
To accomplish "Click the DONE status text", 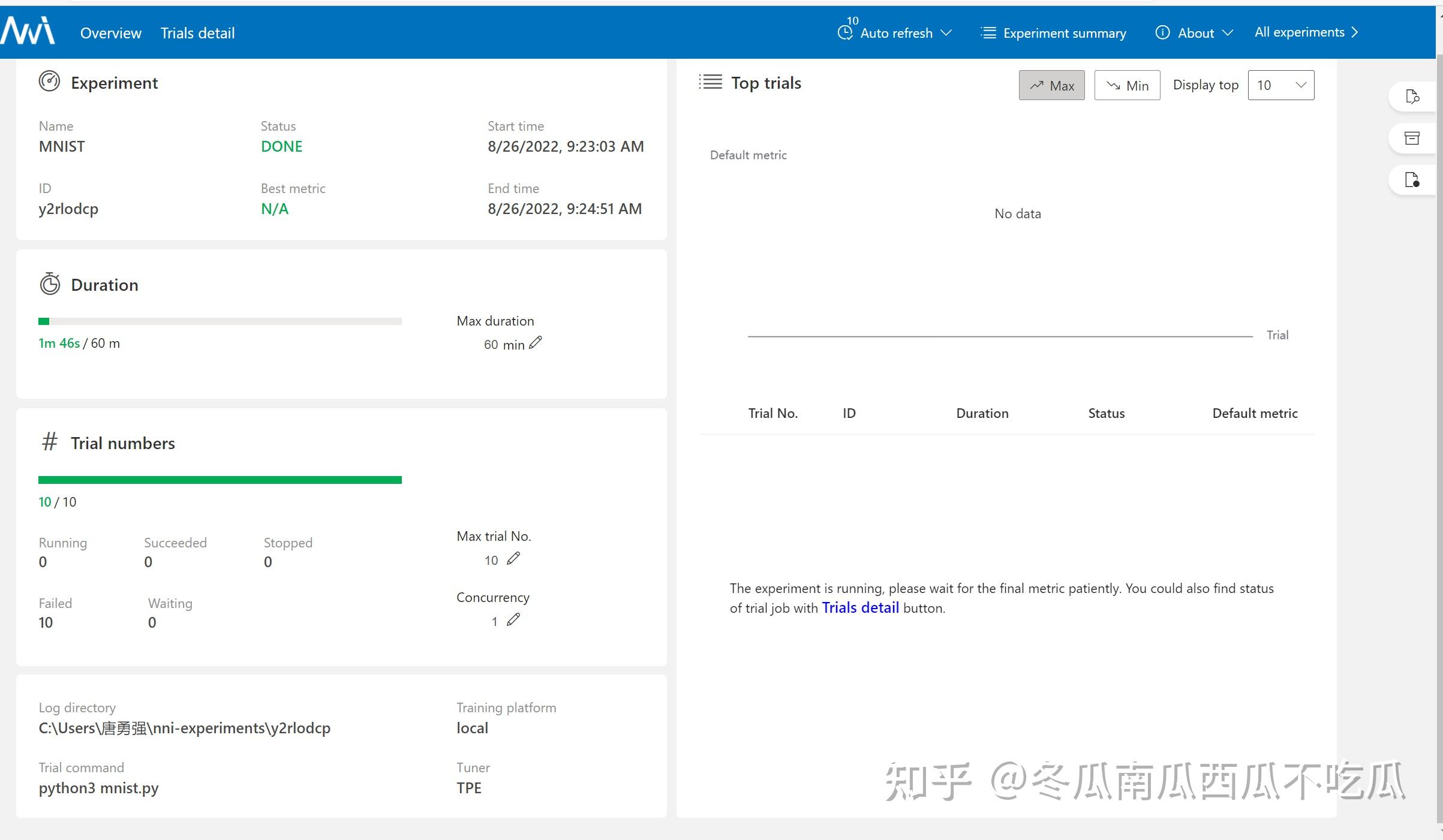I will click(281, 146).
